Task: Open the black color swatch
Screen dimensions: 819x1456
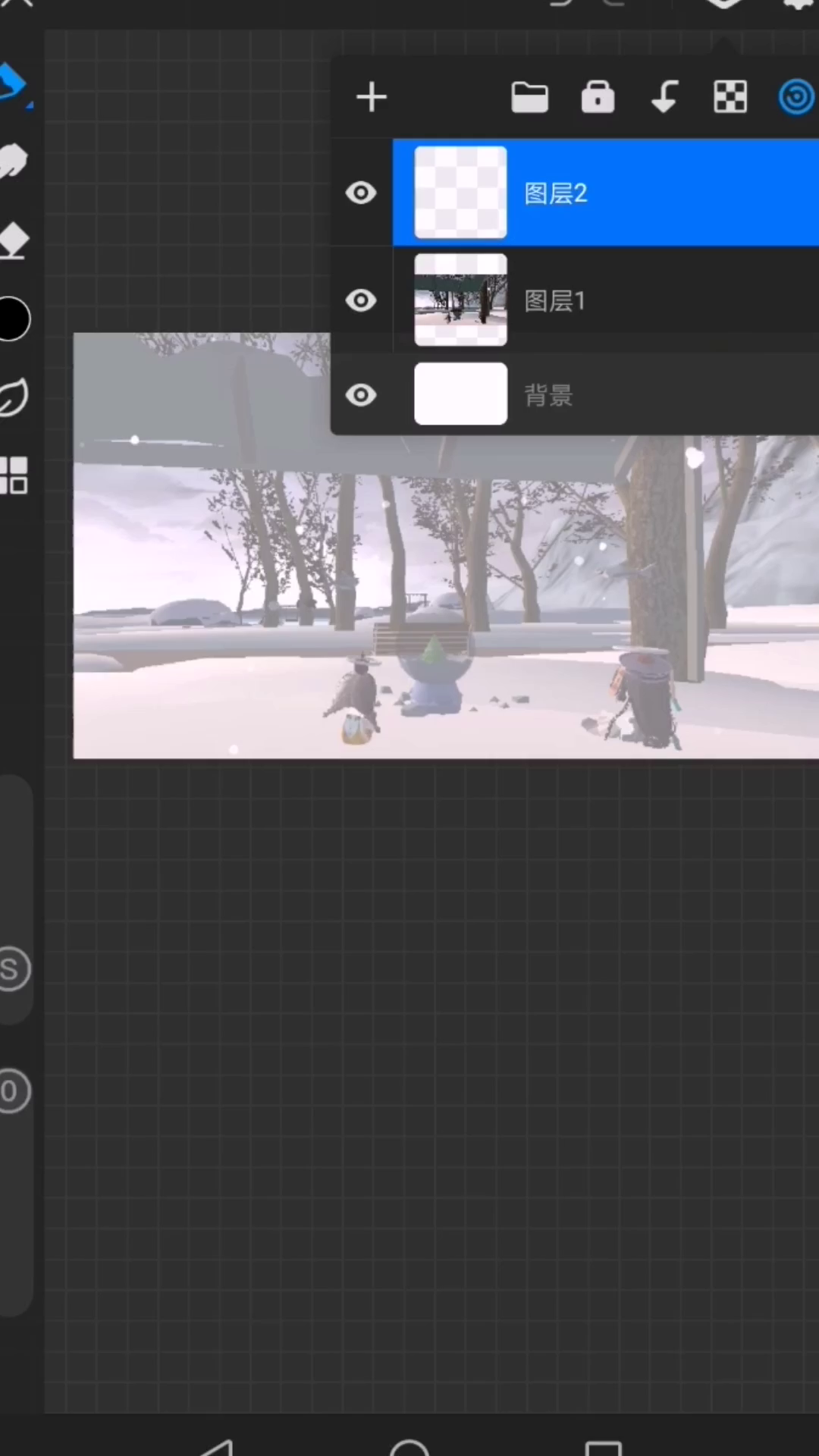Action: click(x=13, y=319)
